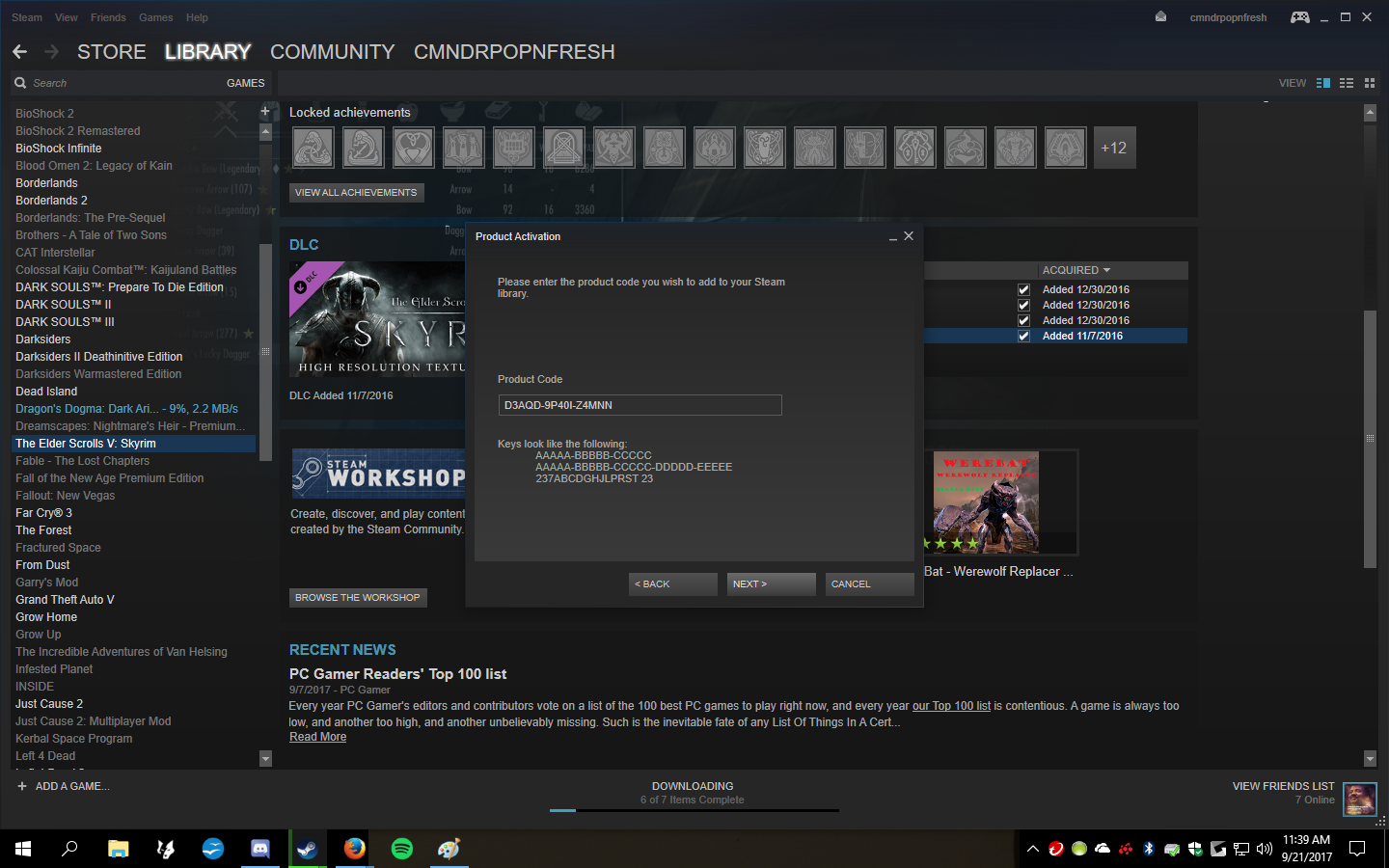Open the Big Picture mode controller icon
The width and height of the screenshot is (1389, 868).
click(x=1300, y=17)
